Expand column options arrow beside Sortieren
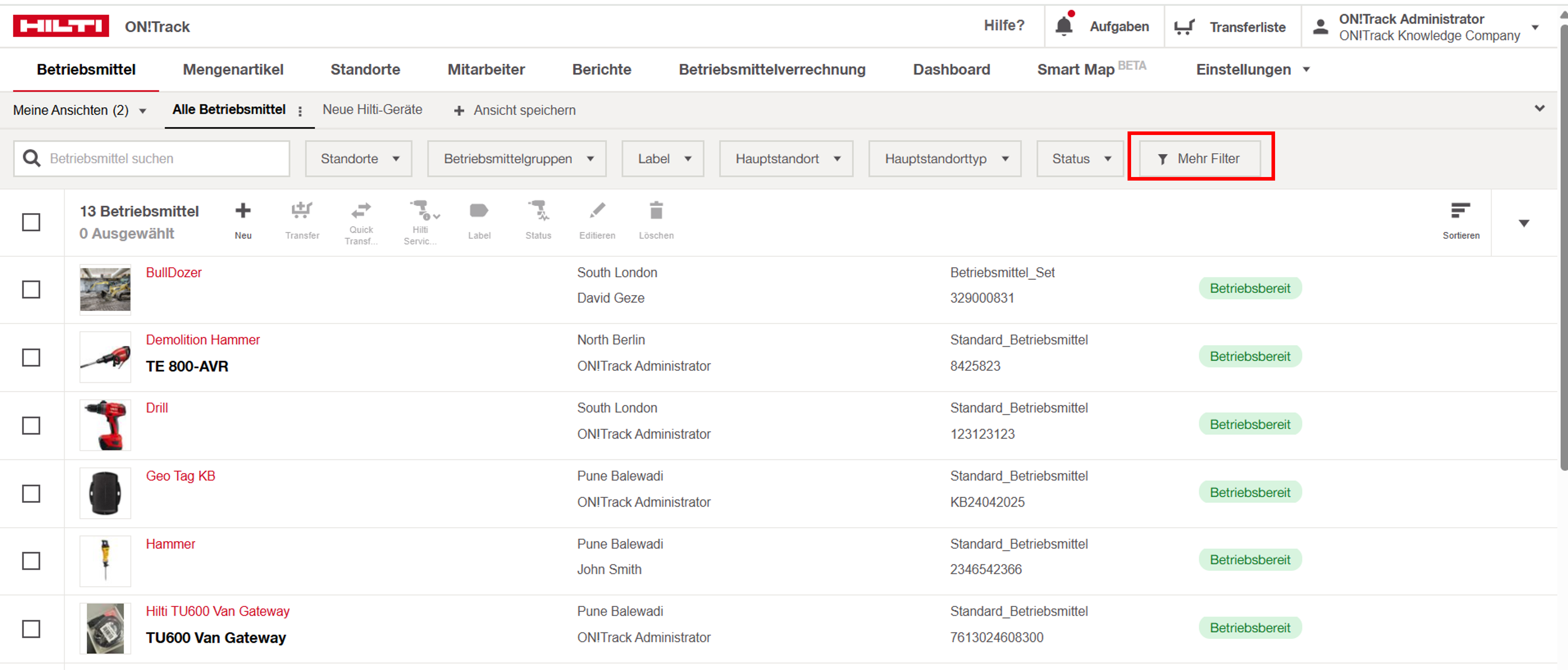Viewport: 1568px width, 670px height. [x=1523, y=223]
